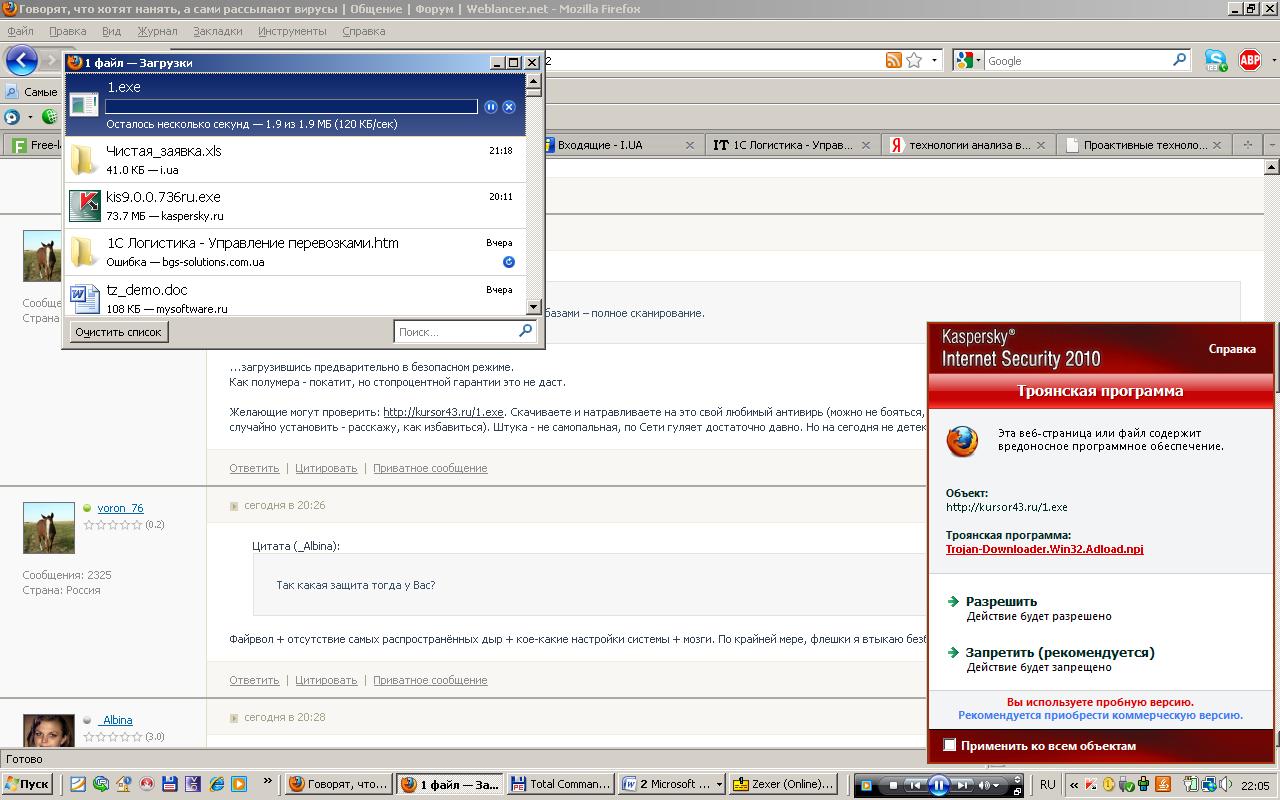Open the 2 Microsoft taskbar group dropdown
This screenshot has height=800, width=1280.
click(x=720, y=785)
